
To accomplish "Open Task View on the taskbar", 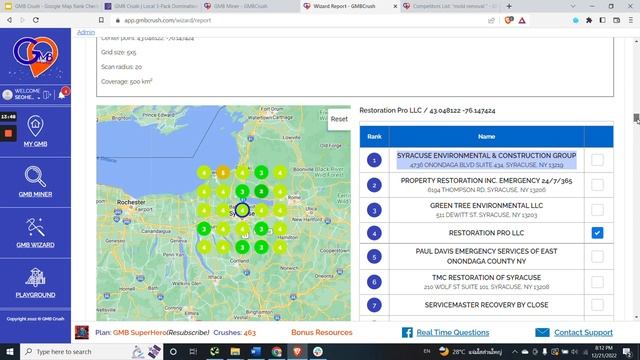I will (193, 351).
